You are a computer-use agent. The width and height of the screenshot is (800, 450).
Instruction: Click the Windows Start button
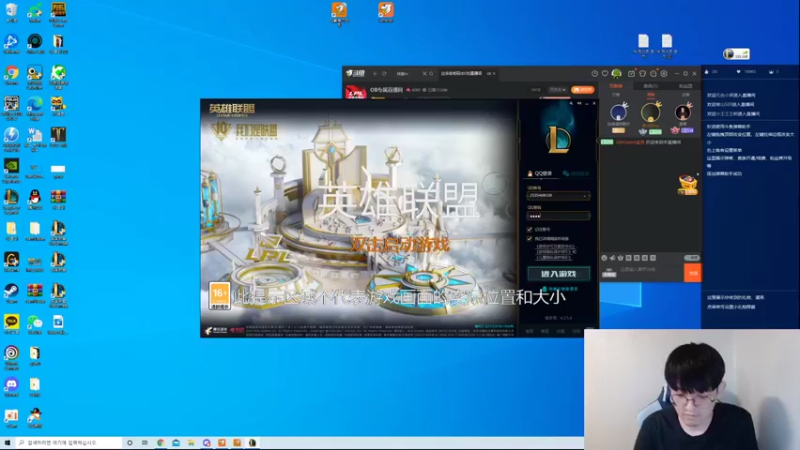tap(7, 443)
